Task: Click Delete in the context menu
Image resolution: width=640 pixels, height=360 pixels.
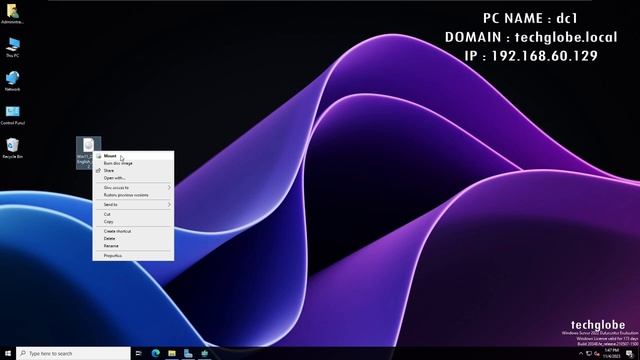Action: (x=133, y=238)
